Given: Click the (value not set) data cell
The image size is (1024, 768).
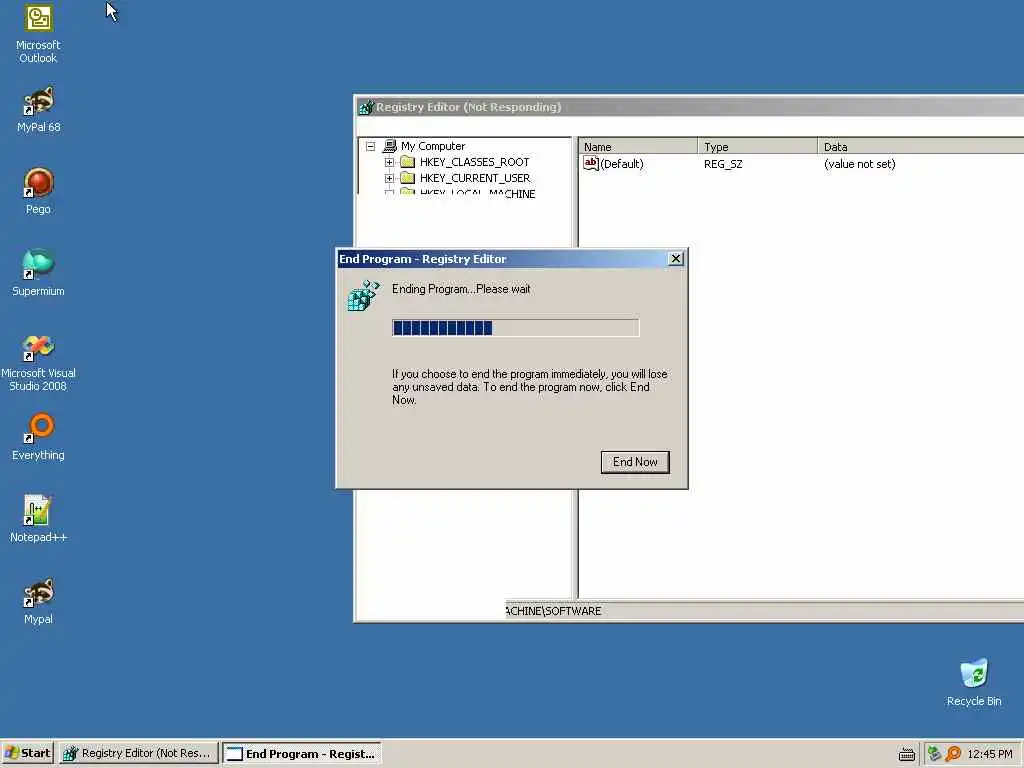Looking at the screenshot, I should tap(859, 164).
